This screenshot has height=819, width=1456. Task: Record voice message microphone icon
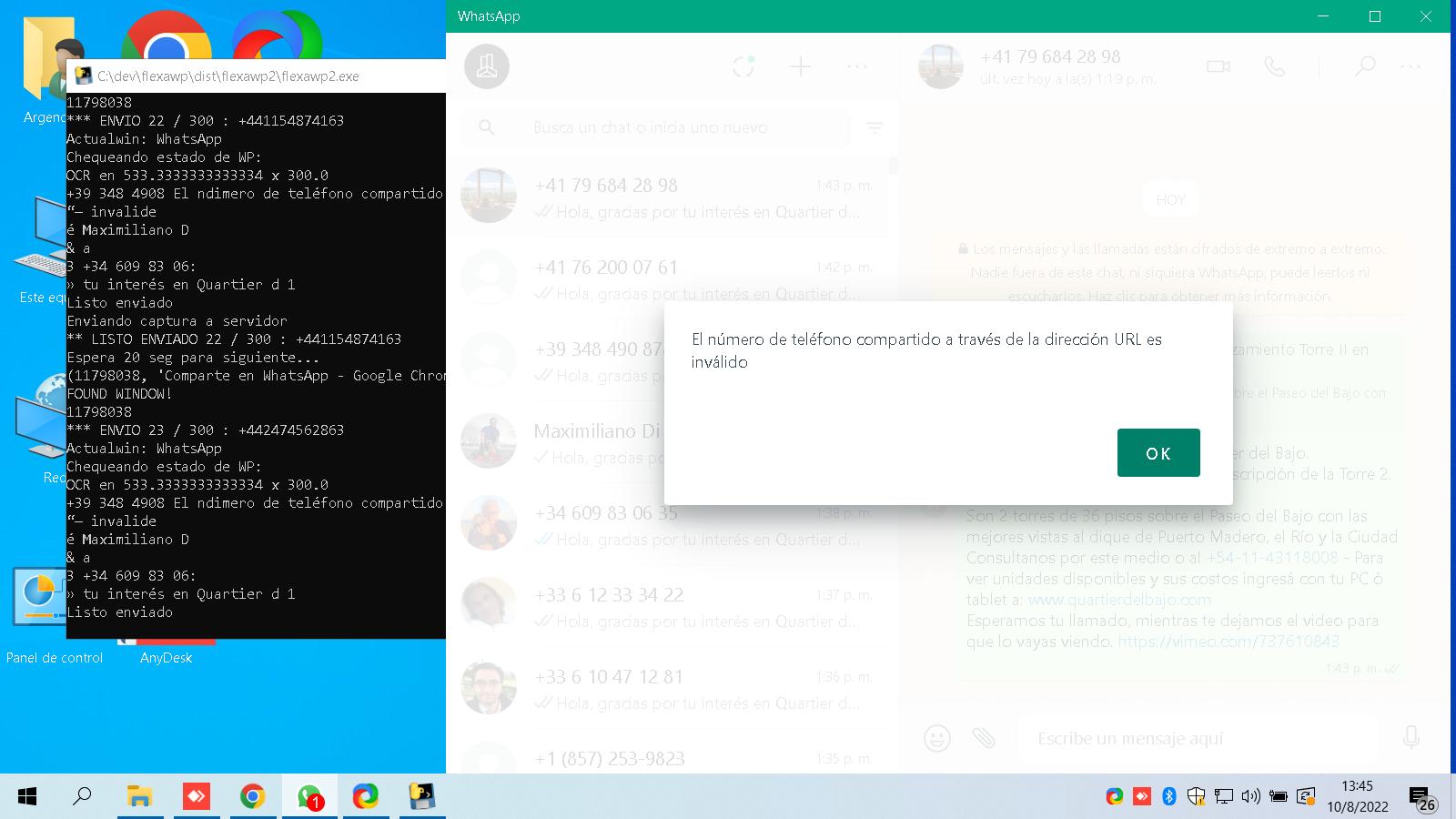pos(1411,738)
